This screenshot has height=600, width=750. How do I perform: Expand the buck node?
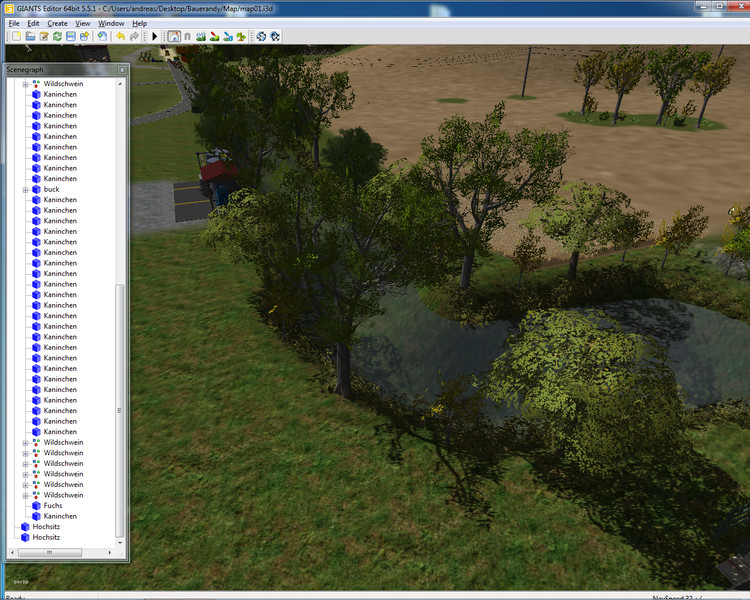(25, 190)
